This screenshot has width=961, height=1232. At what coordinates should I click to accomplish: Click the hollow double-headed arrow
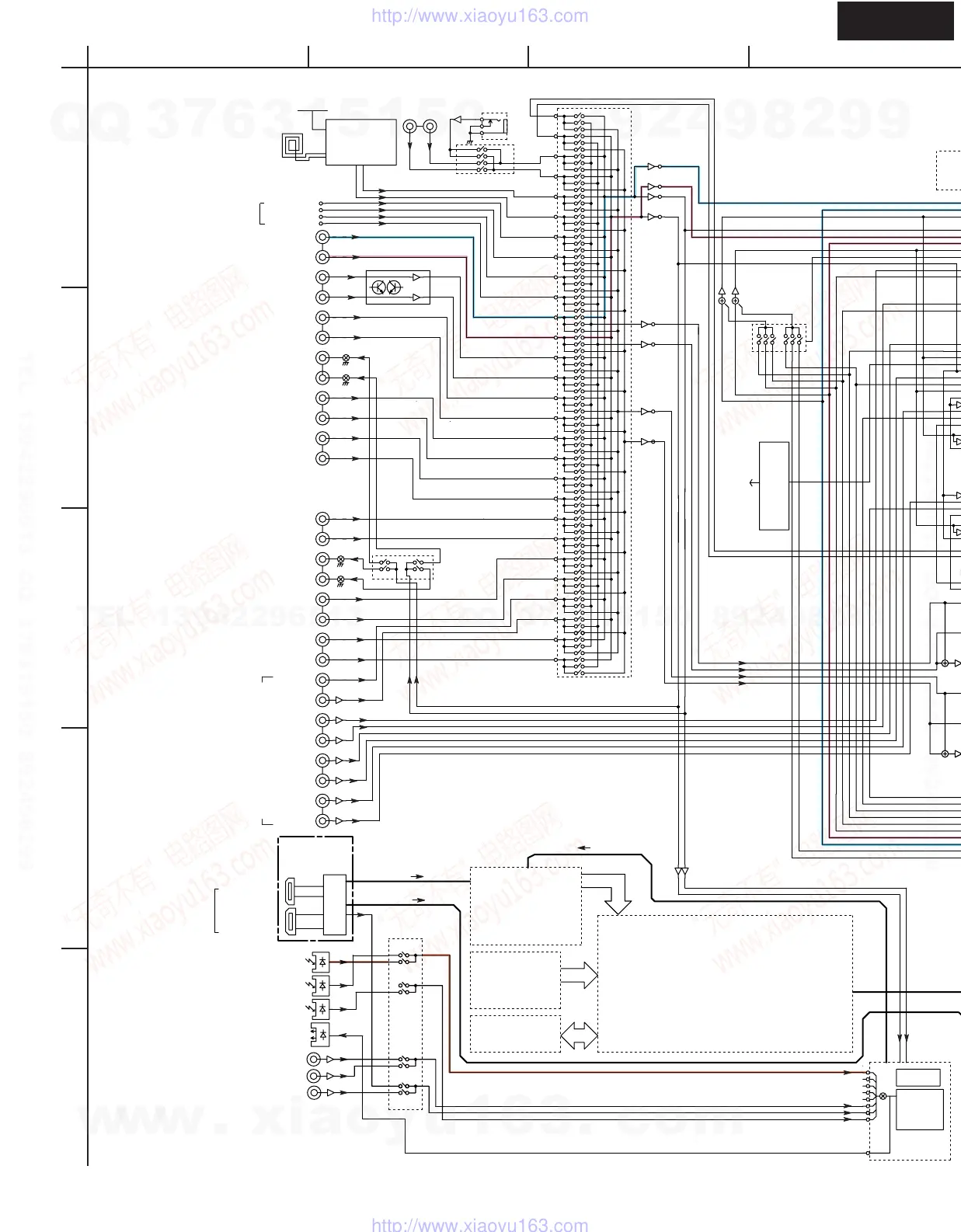[x=580, y=1035]
